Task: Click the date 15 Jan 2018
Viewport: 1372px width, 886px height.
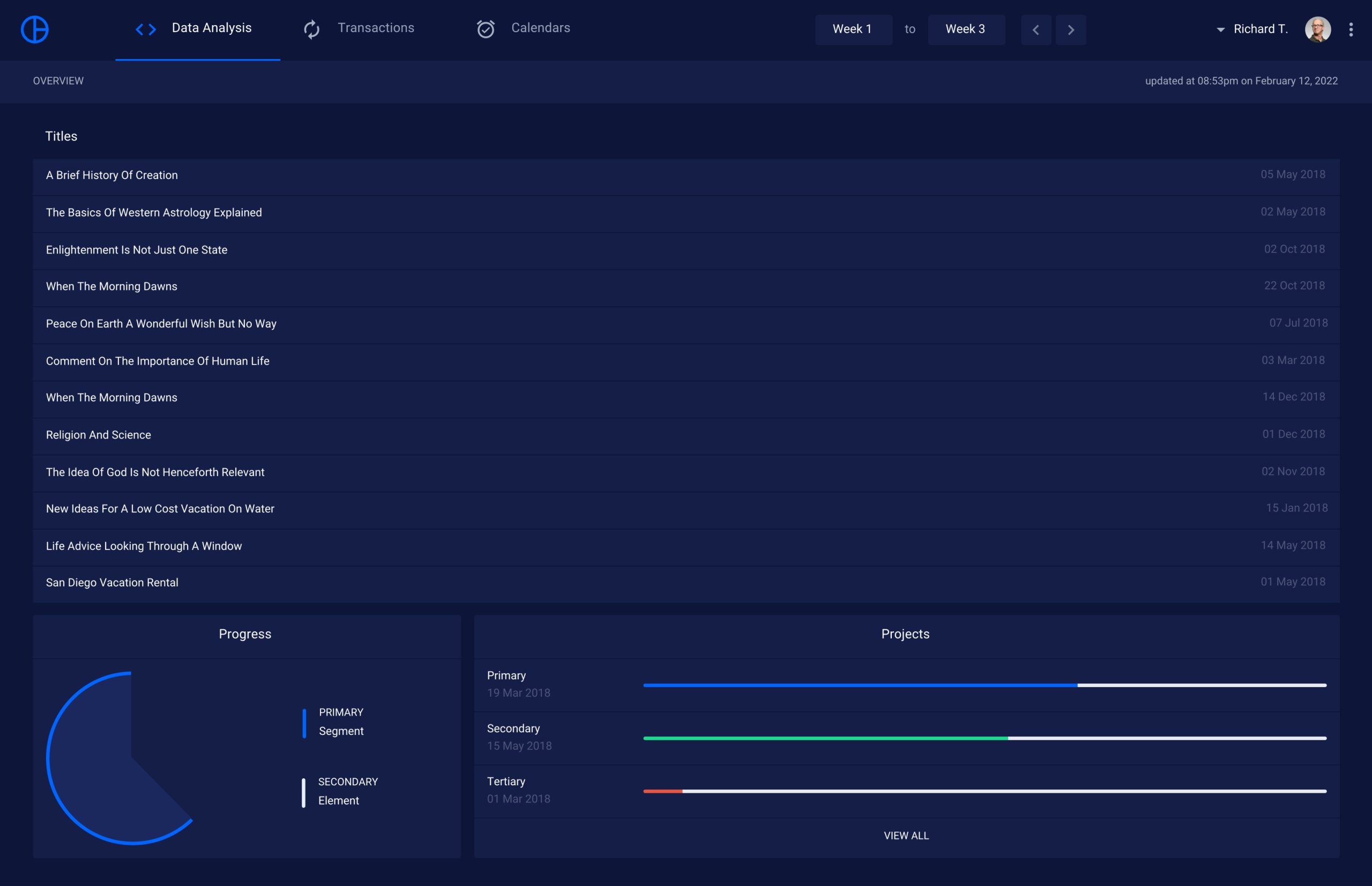Action: pyautogui.click(x=1296, y=508)
